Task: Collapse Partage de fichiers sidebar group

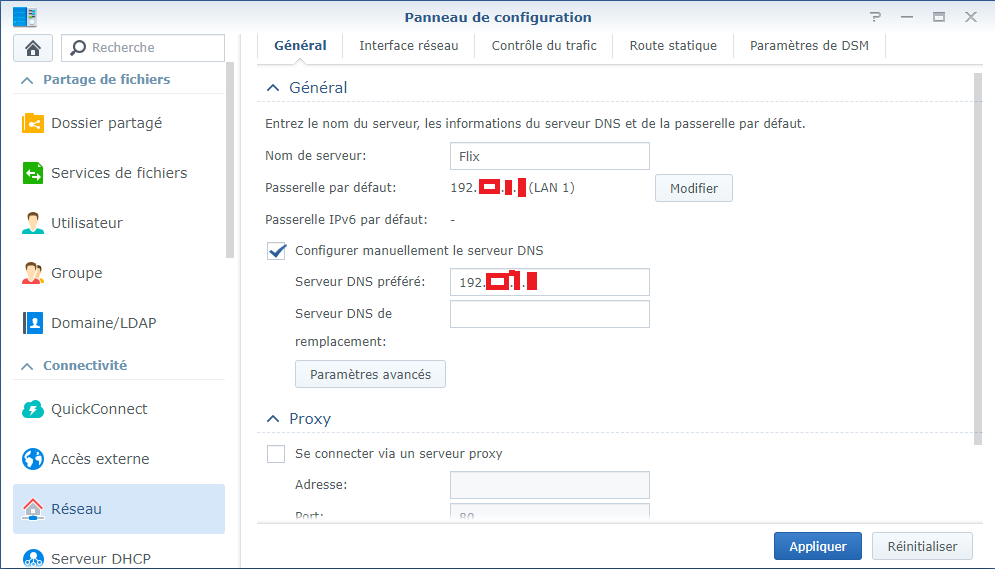Action: (x=26, y=80)
